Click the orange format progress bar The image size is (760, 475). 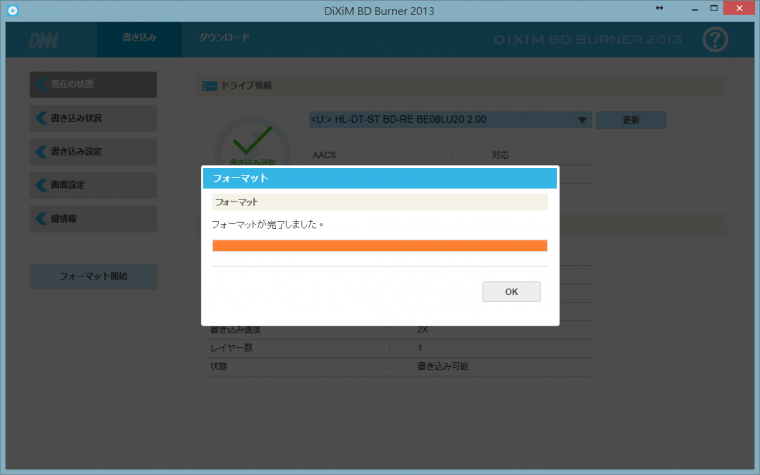click(379, 246)
